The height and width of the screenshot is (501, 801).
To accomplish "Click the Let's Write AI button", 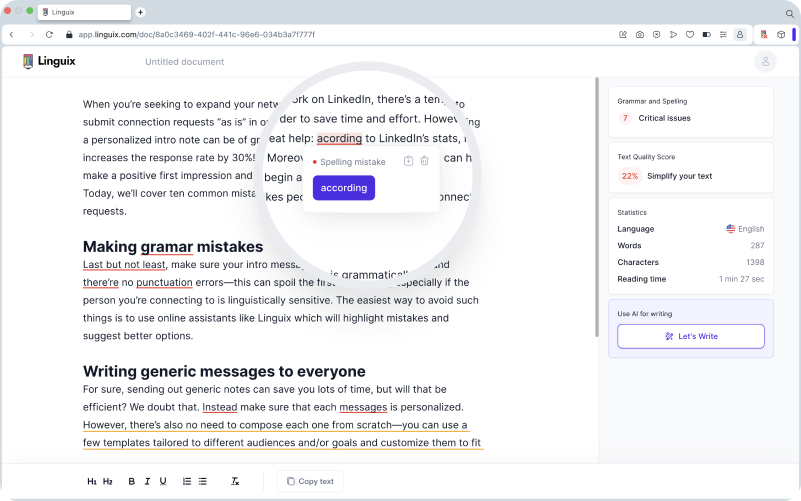I will 691,336.
